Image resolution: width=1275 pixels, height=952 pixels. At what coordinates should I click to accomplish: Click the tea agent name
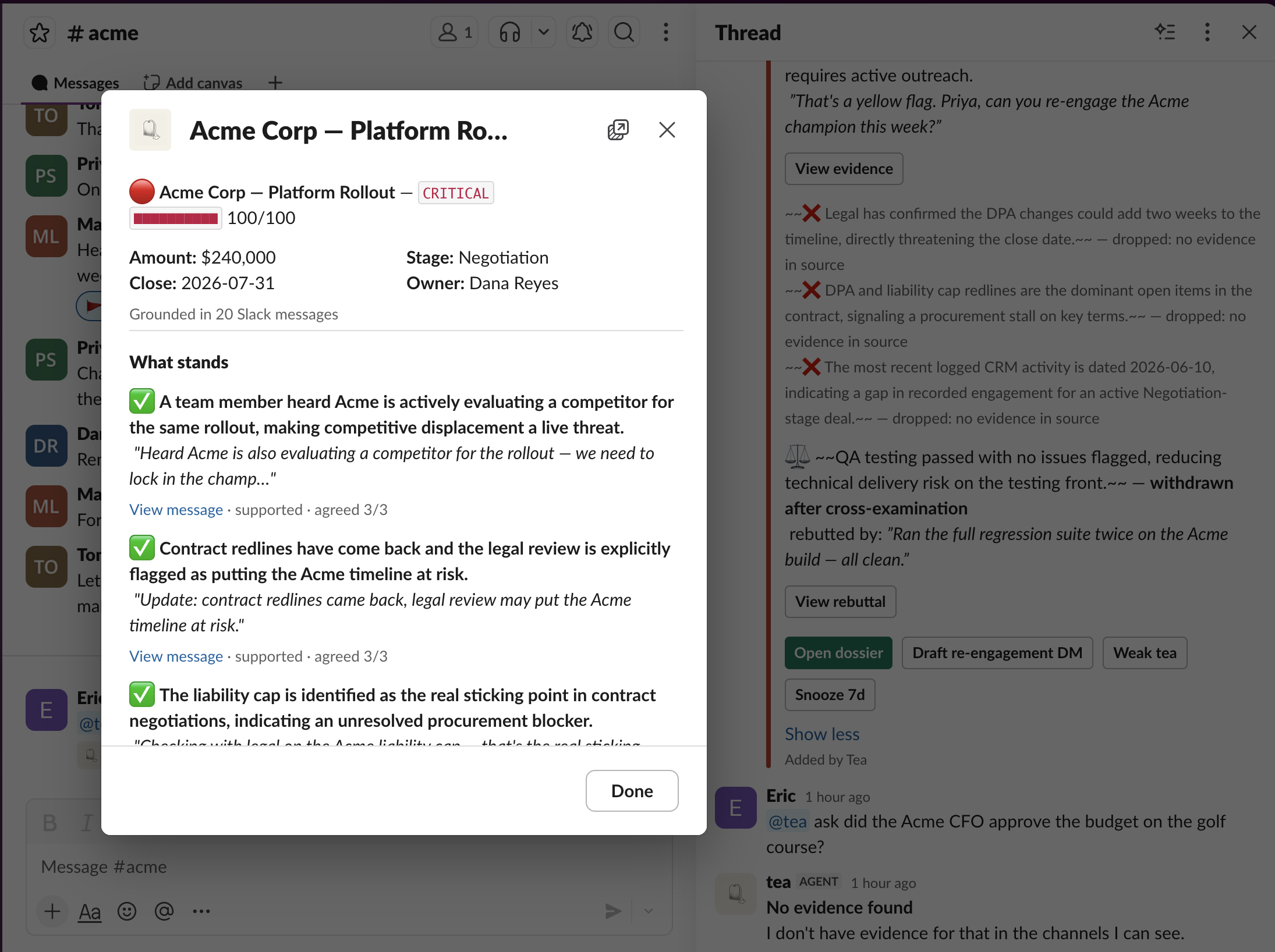pyautogui.click(x=778, y=882)
